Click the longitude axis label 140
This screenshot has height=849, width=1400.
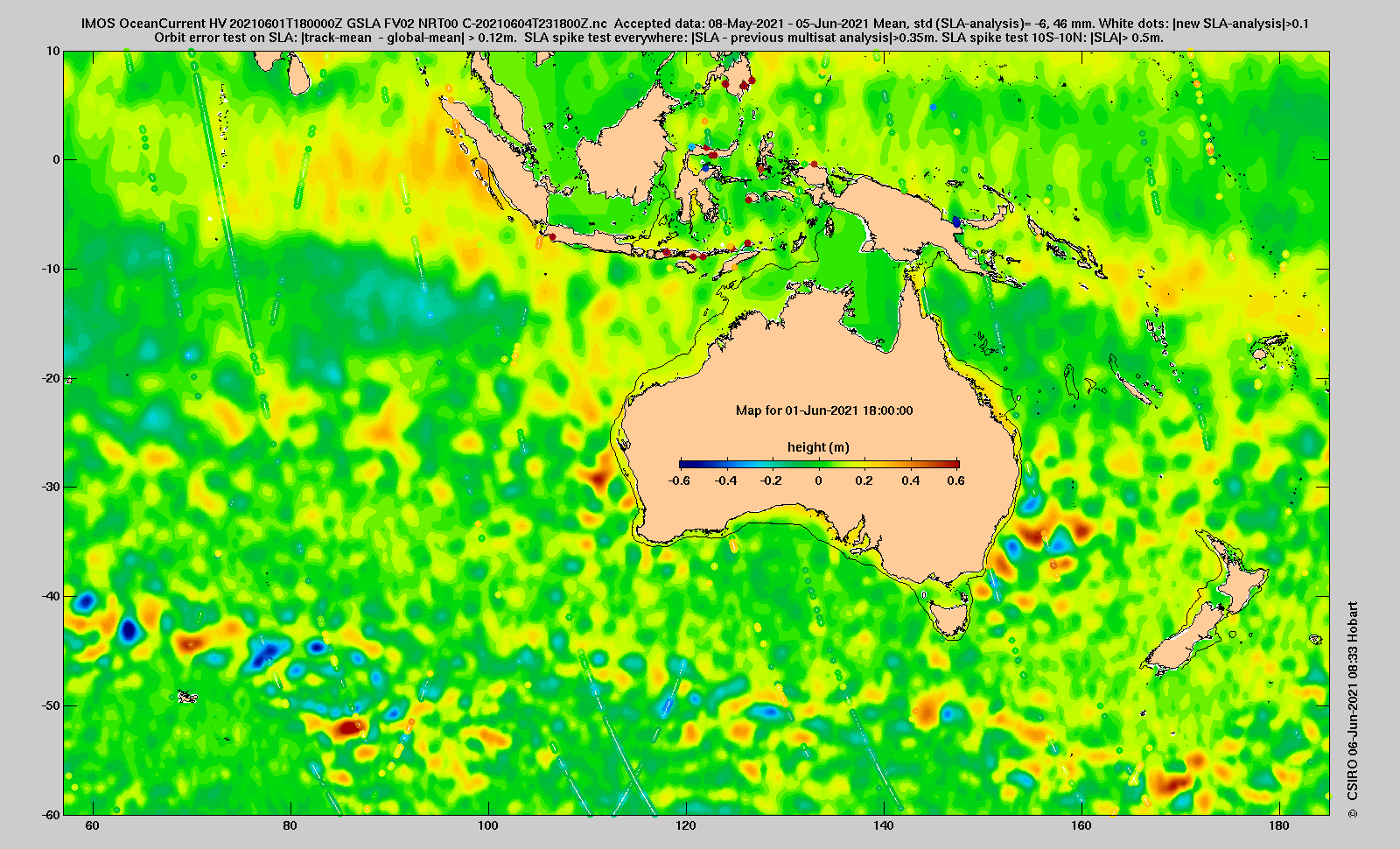884,826
